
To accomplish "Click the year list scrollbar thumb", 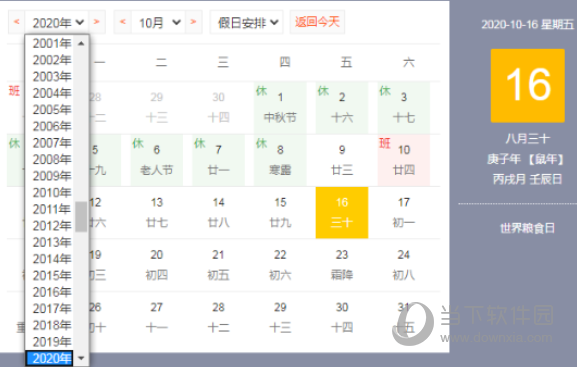I will pyautogui.click(x=81, y=216).
